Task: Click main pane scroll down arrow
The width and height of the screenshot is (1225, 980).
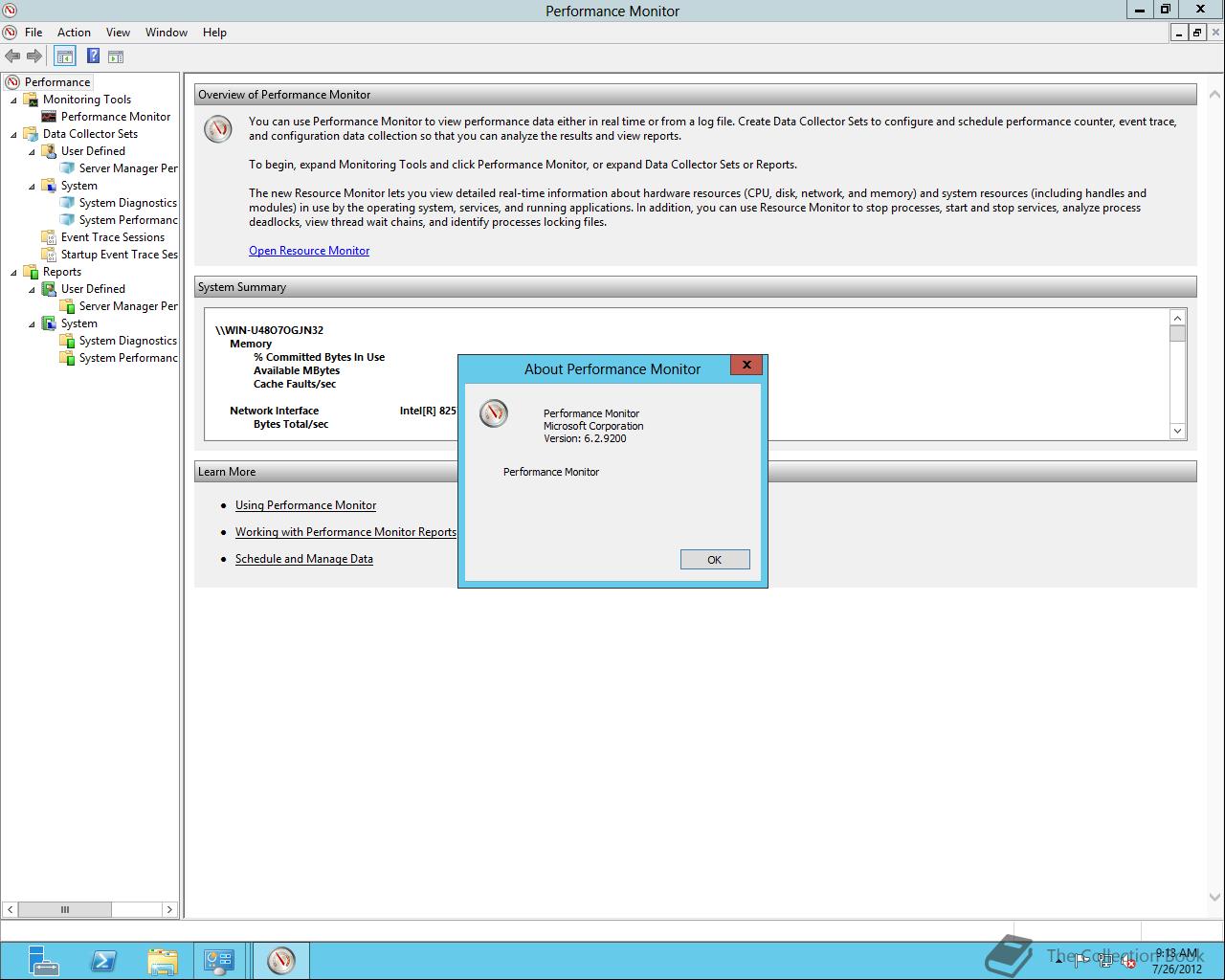Action: click(x=1215, y=898)
